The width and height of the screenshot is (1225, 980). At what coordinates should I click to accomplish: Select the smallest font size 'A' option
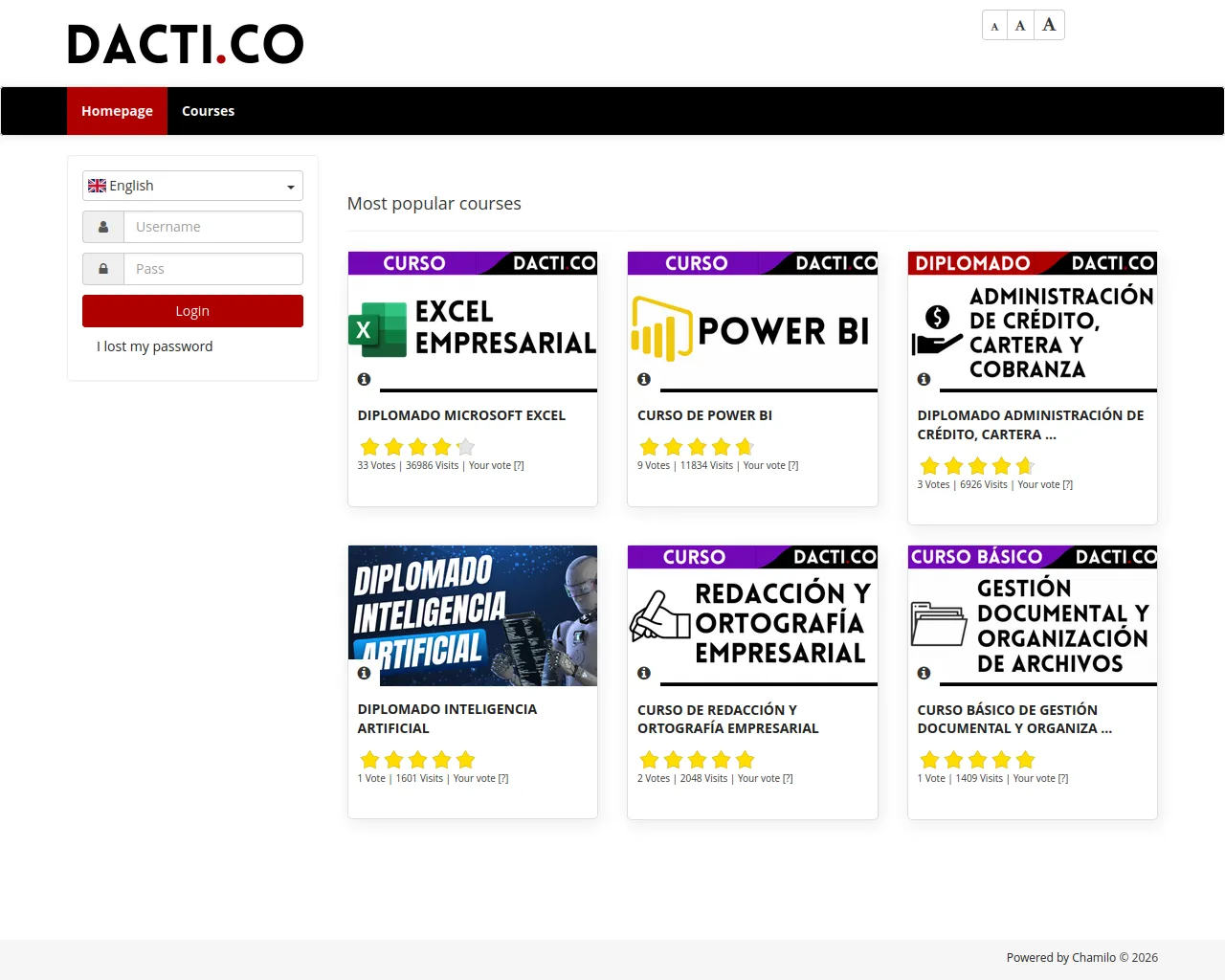point(994,25)
